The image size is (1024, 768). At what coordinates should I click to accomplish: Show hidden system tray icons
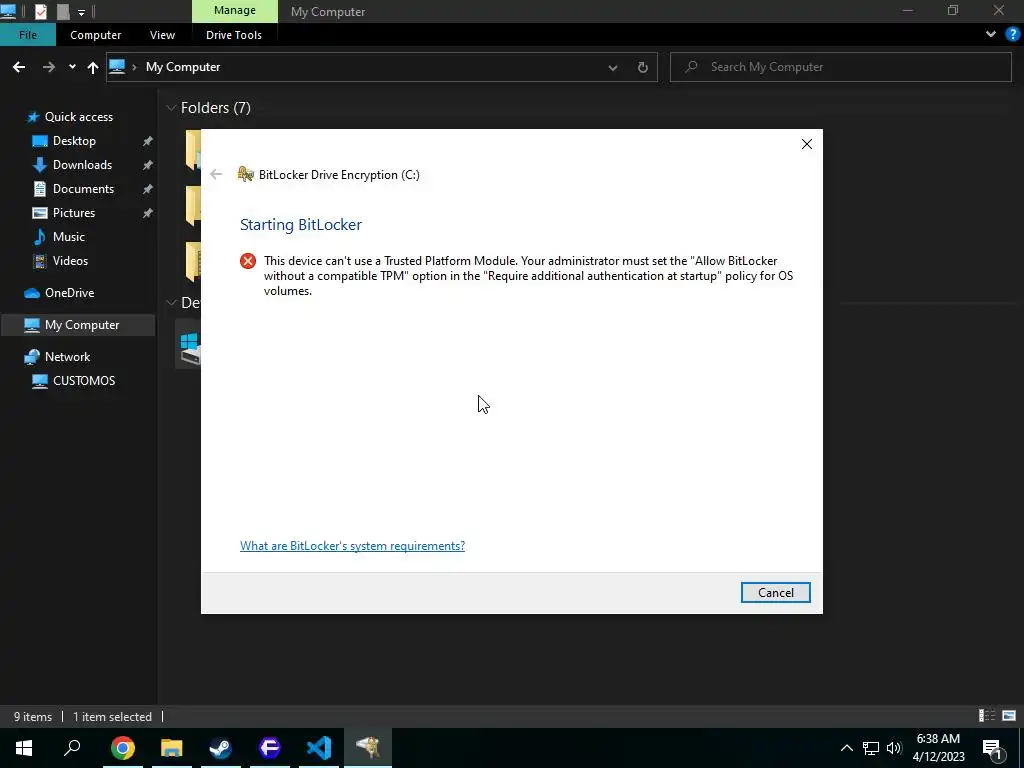pyautogui.click(x=846, y=748)
